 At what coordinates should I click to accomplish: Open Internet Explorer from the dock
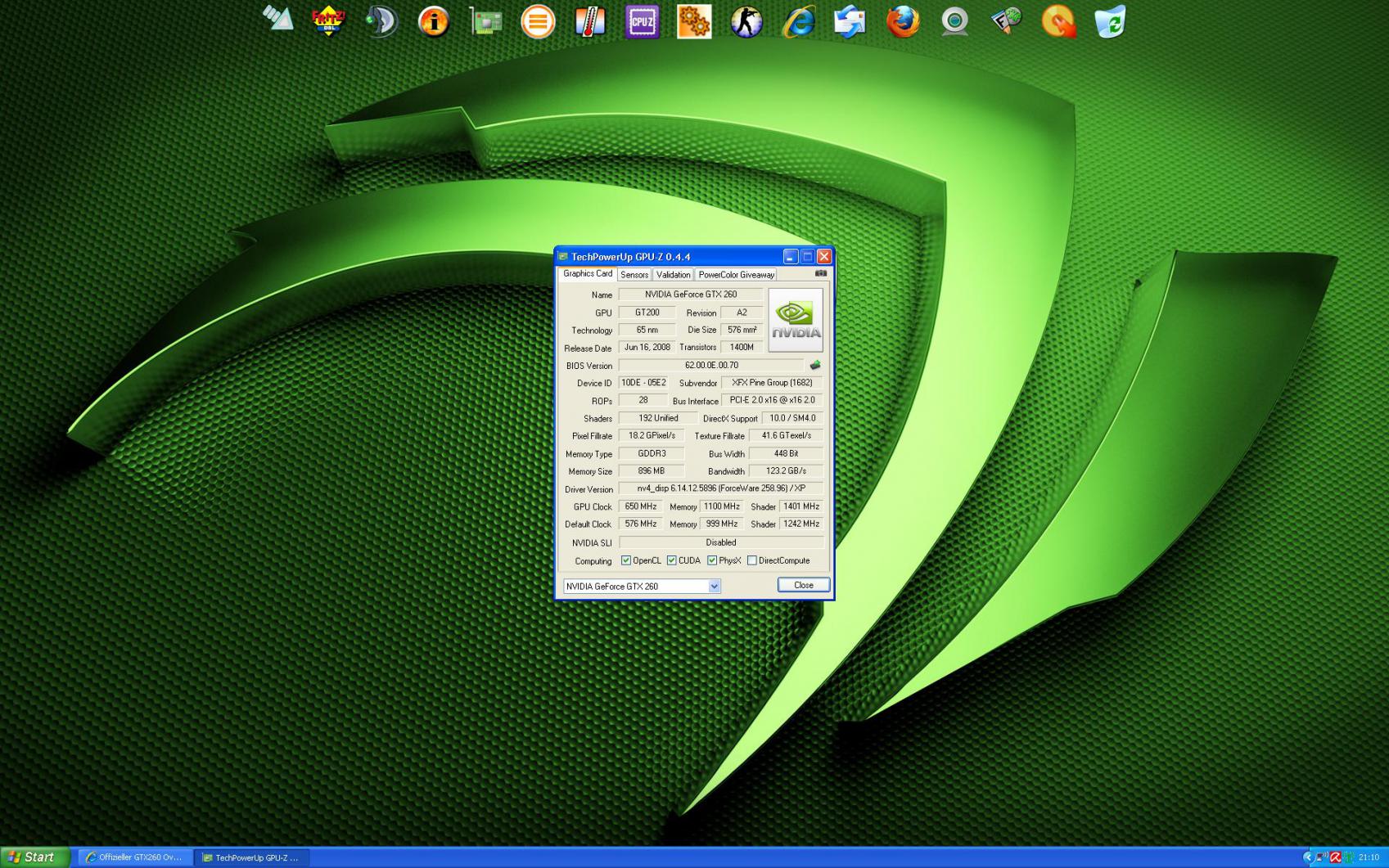tap(798, 22)
